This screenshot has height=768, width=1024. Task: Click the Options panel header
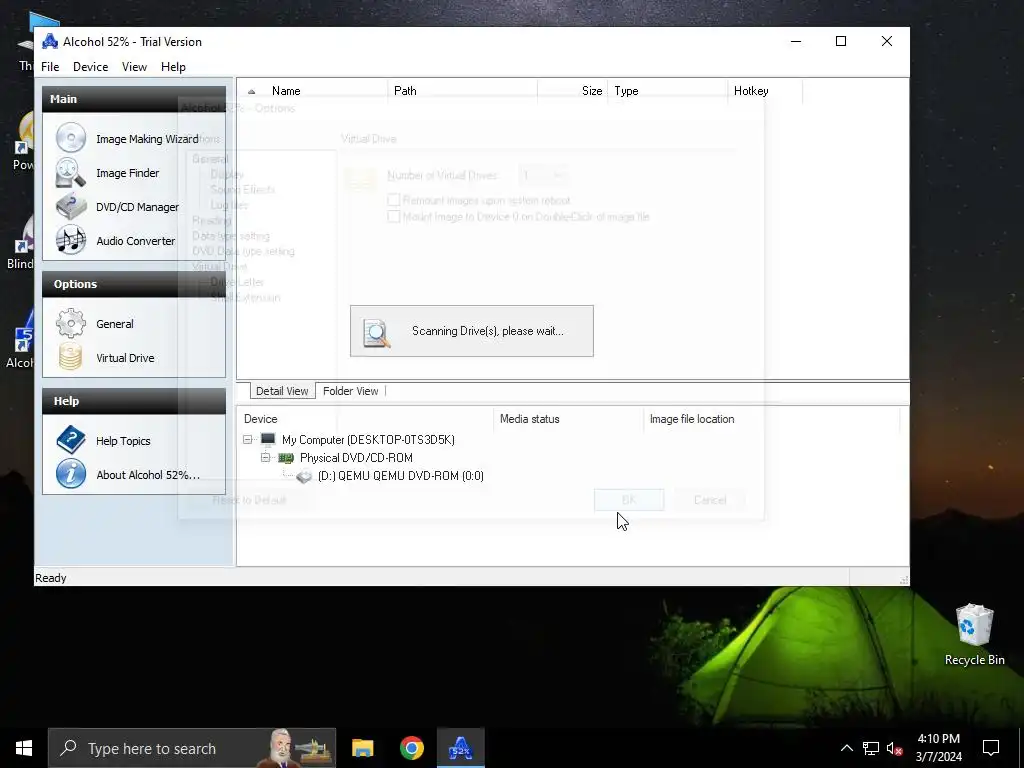[x=134, y=283]
